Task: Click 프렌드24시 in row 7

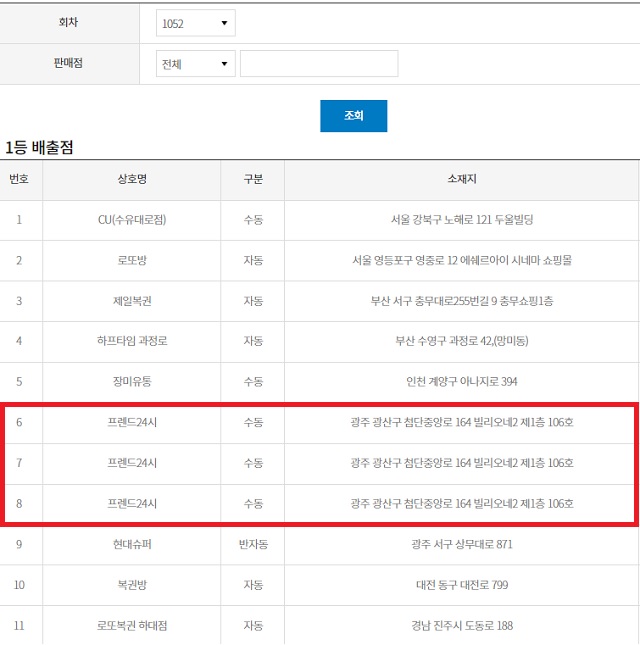Action: tap(132, 463)
